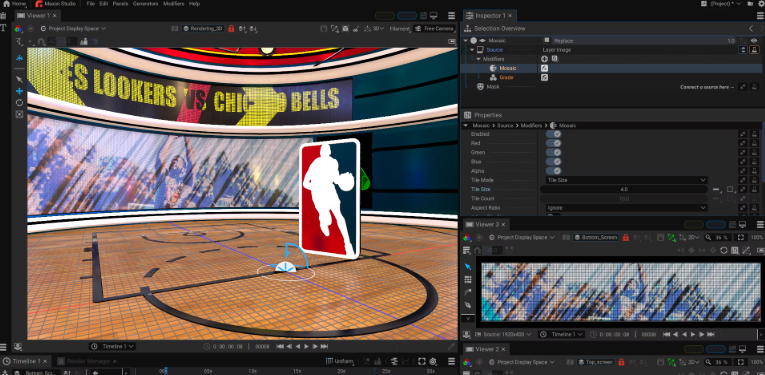Open the Panels menu
The width and height of the screenshot is (765, 375).
[120, 3]
